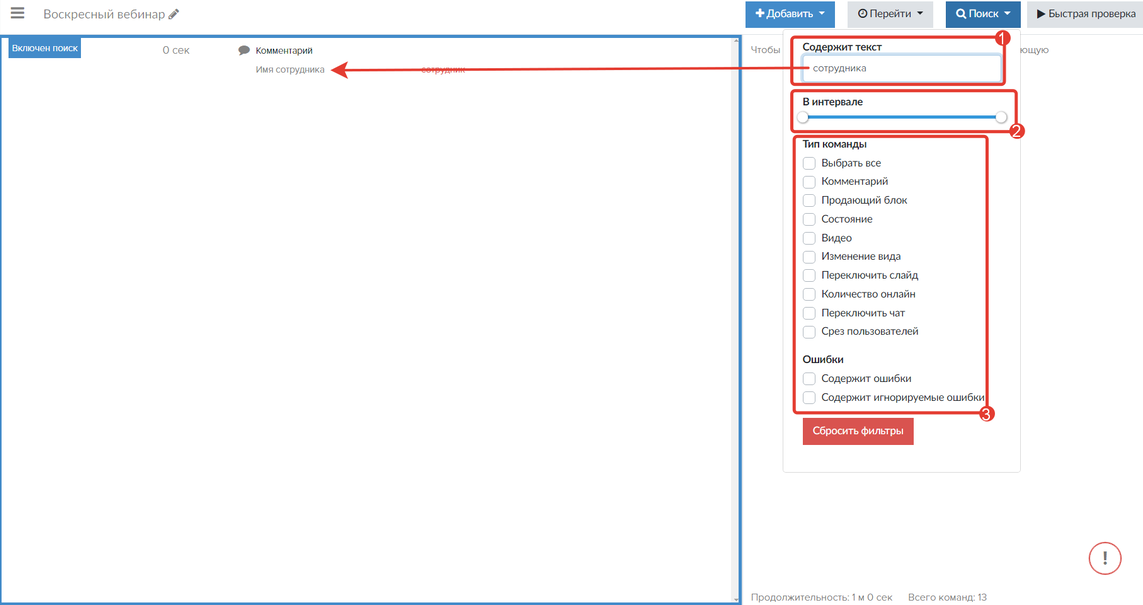Enable the Содержит ошибки checkbox
This screenshot has height=605, width=1143.
pos(809,379)
